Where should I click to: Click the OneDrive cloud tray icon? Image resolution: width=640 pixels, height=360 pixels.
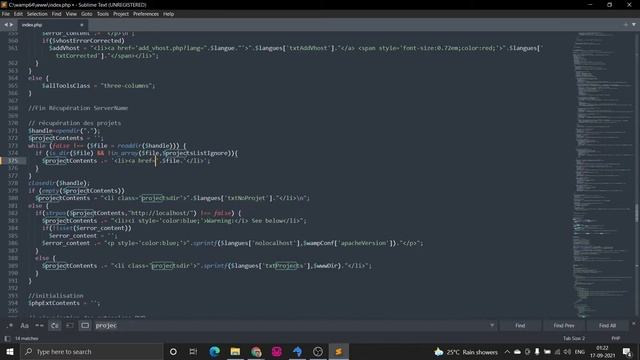pos(517,352)
